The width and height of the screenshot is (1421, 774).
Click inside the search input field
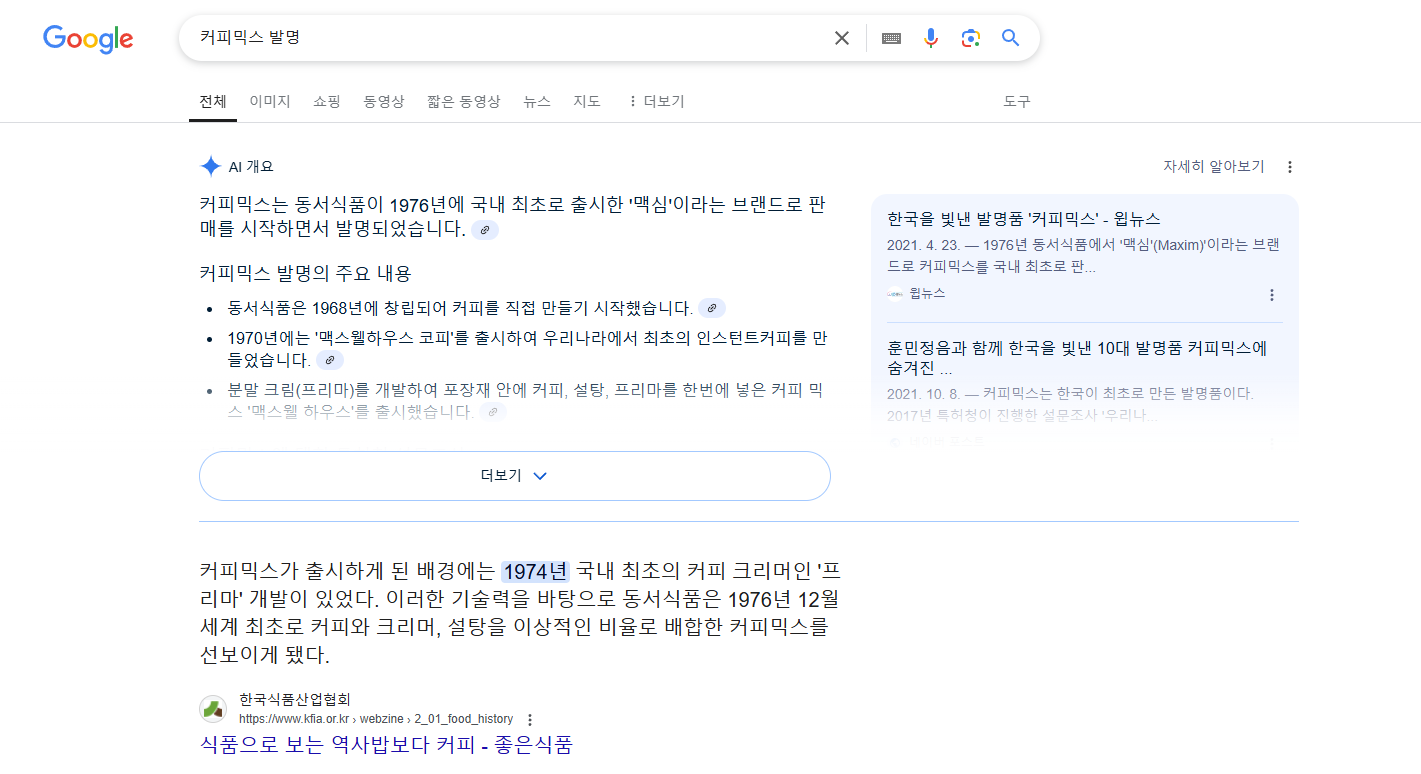coord(500,37)
